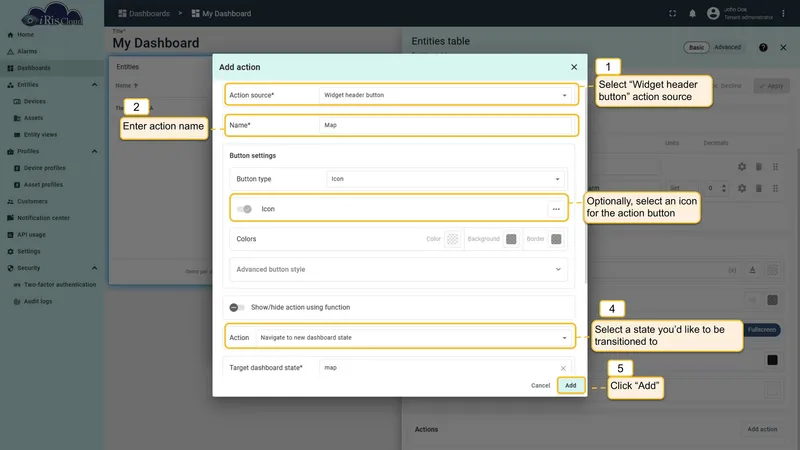Pick the Border color swatch
Screen dimensions: 800x450
coord(556,239)
